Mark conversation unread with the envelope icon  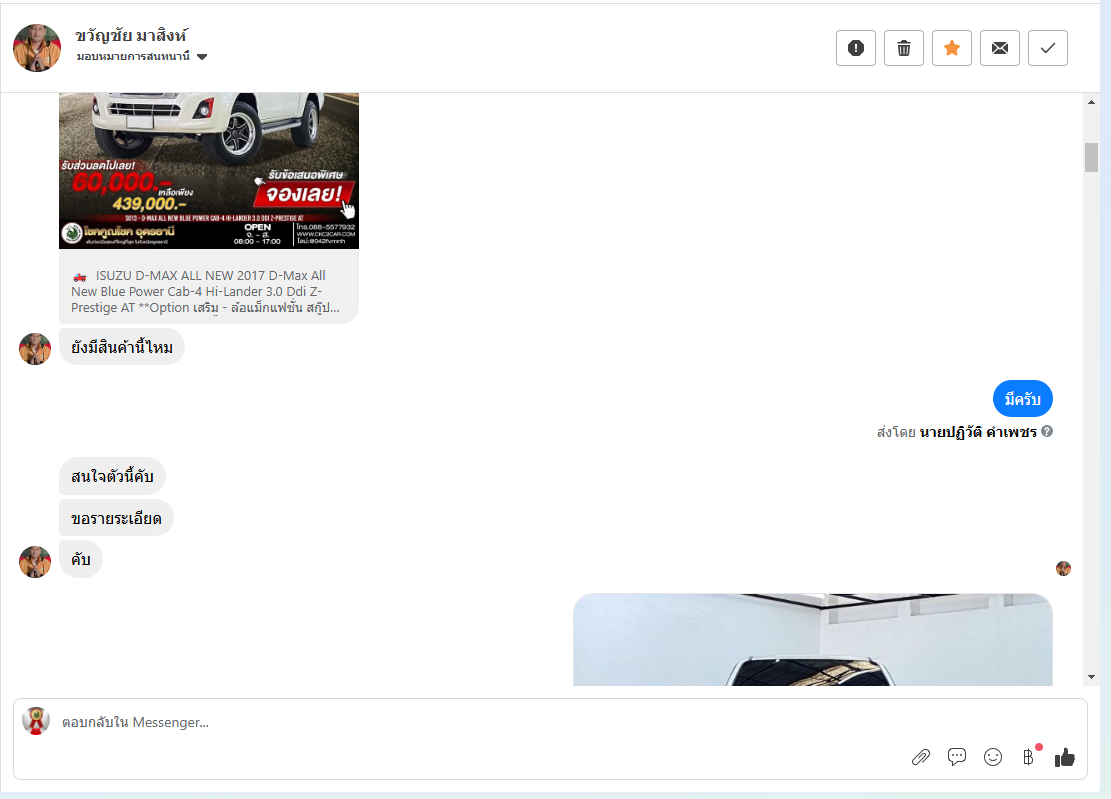(1000, 48)
